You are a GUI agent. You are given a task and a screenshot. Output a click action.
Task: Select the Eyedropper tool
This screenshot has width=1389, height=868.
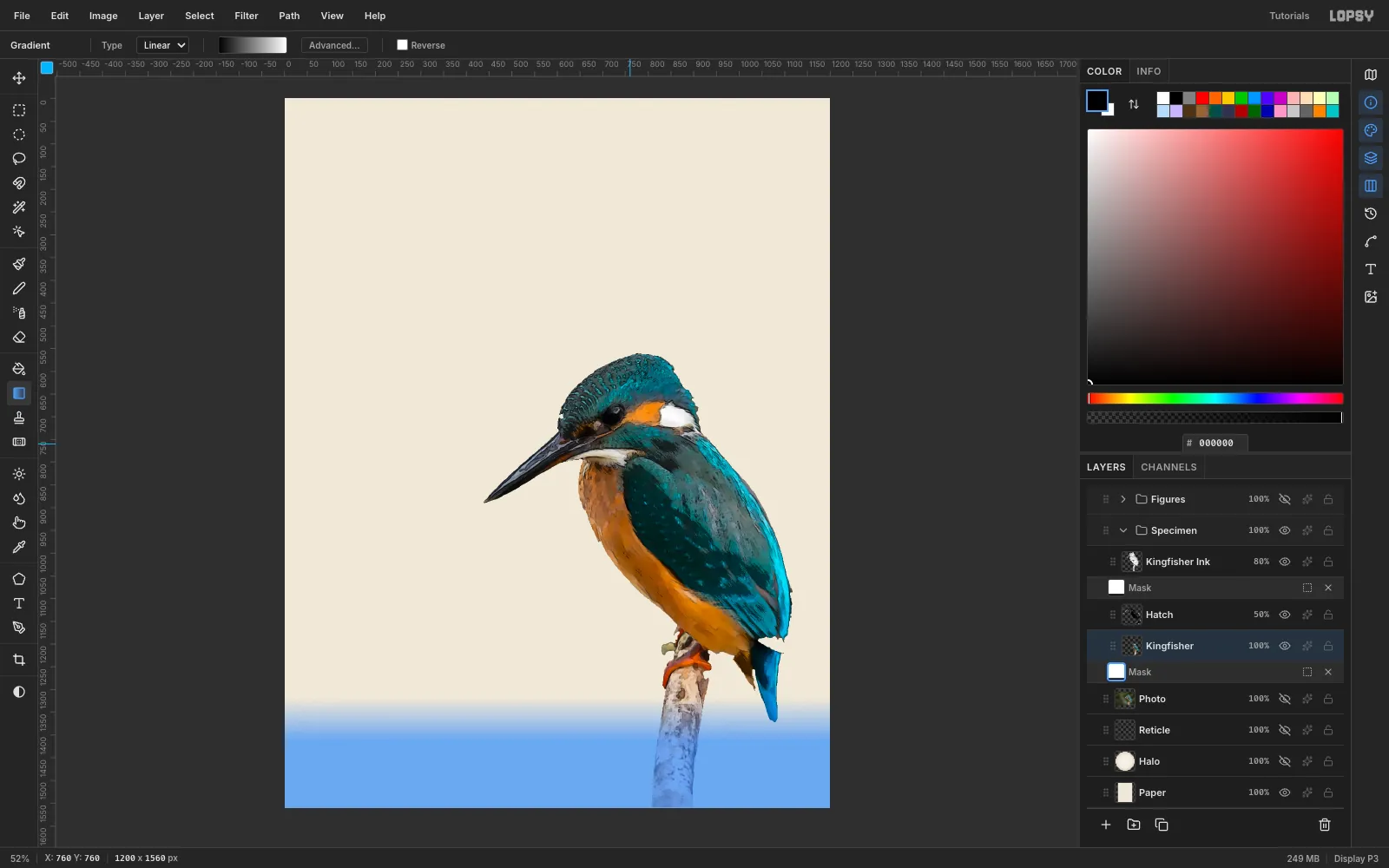click(19, 547)
